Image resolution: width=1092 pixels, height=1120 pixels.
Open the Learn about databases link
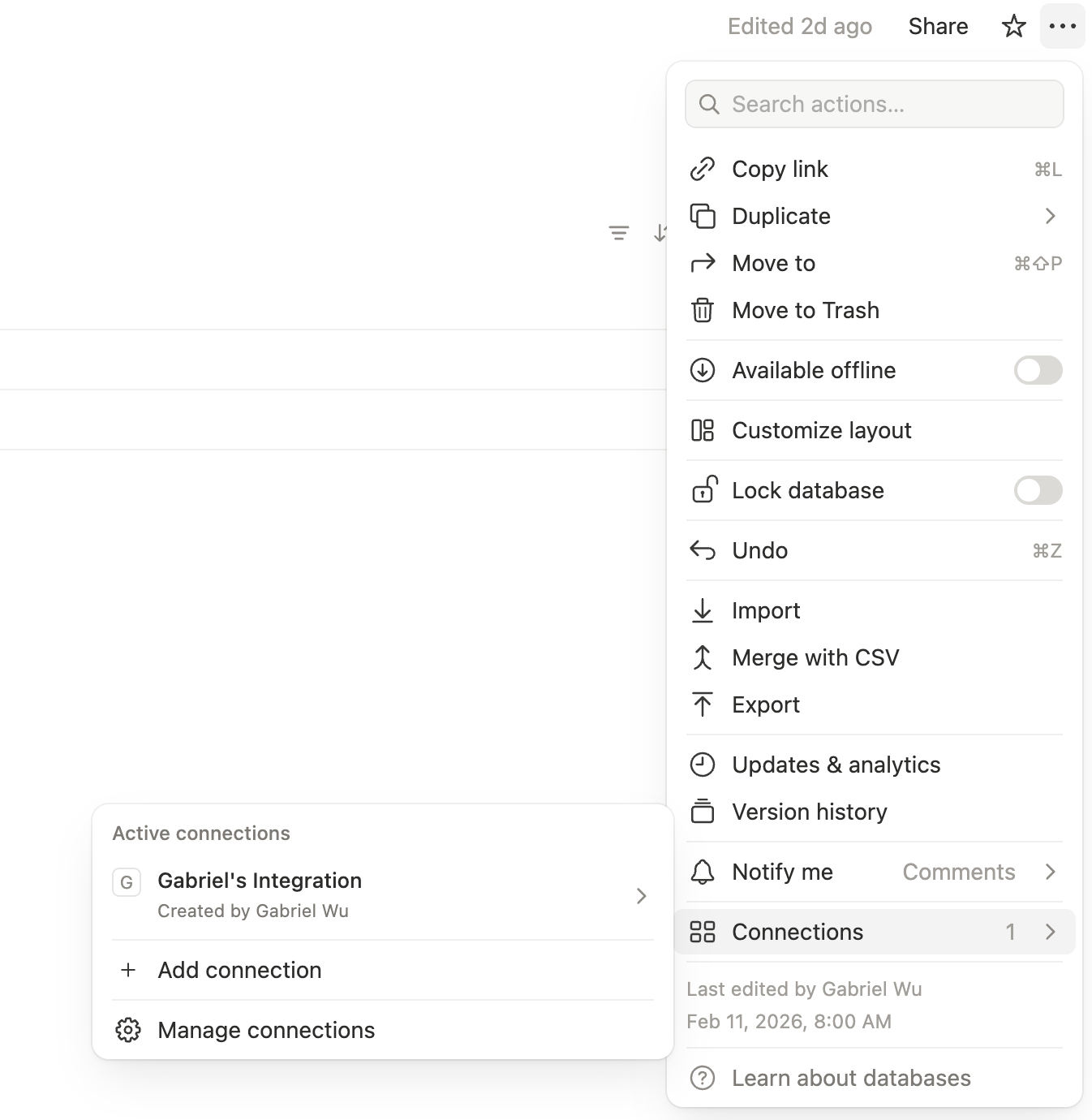coord(850,1078)
